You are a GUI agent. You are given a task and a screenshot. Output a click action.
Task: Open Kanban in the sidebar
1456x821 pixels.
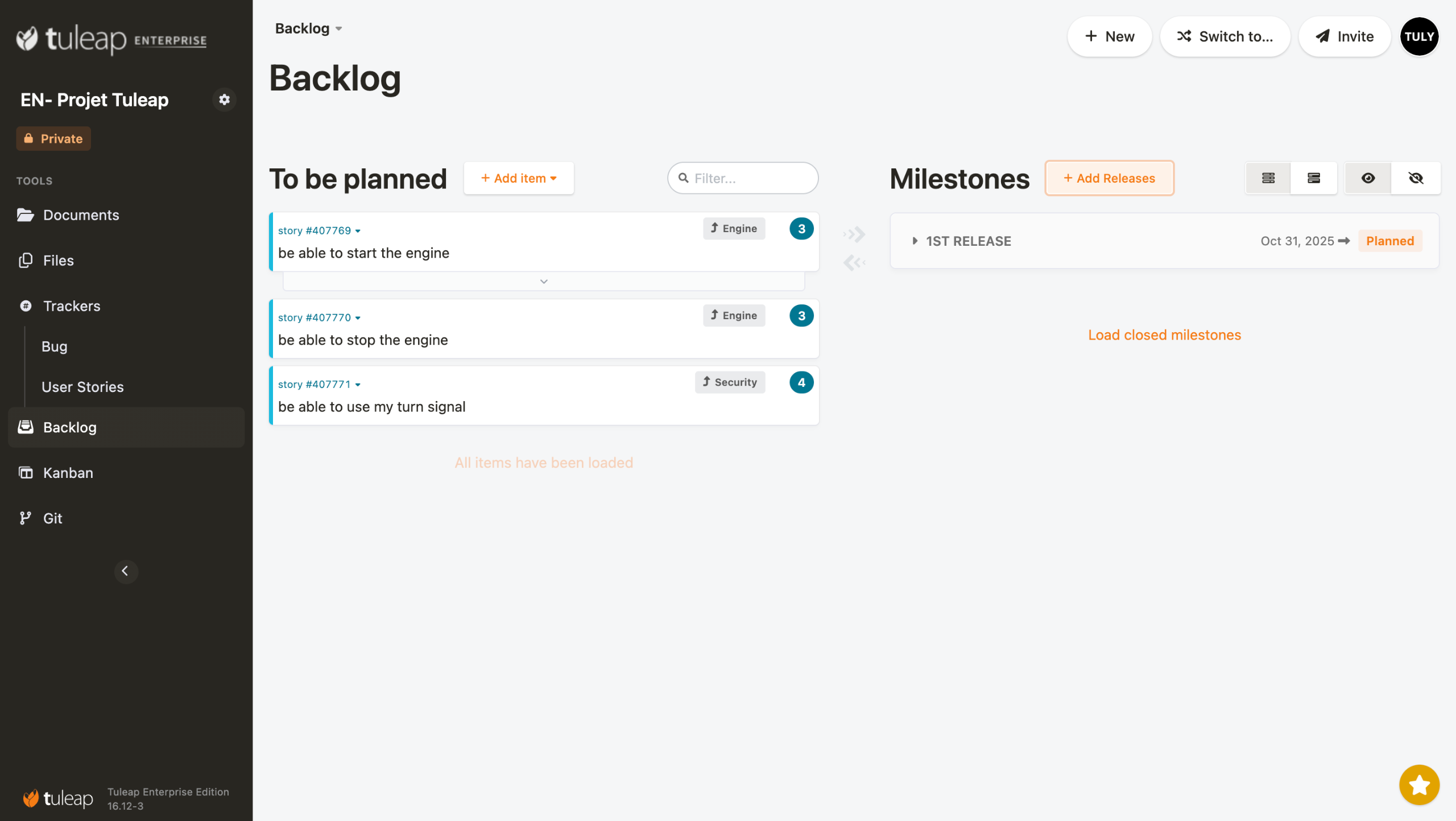(68, 473)
